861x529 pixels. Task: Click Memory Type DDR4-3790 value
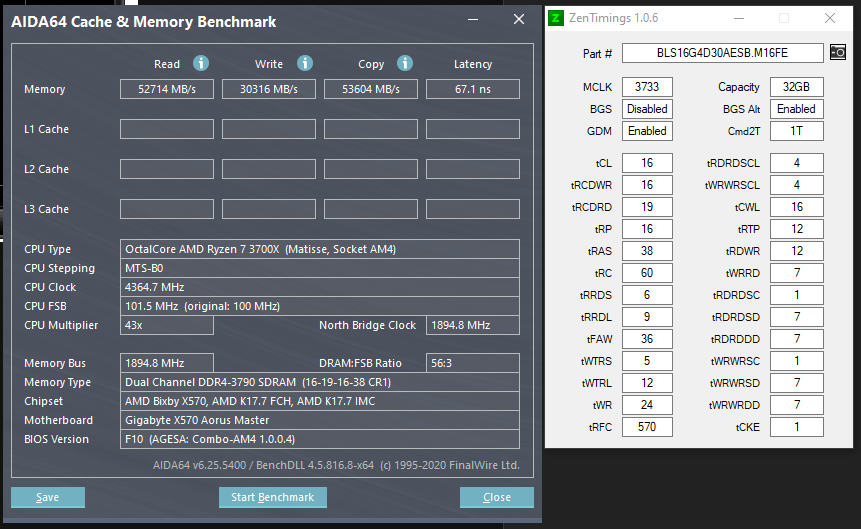coord(320,382)
